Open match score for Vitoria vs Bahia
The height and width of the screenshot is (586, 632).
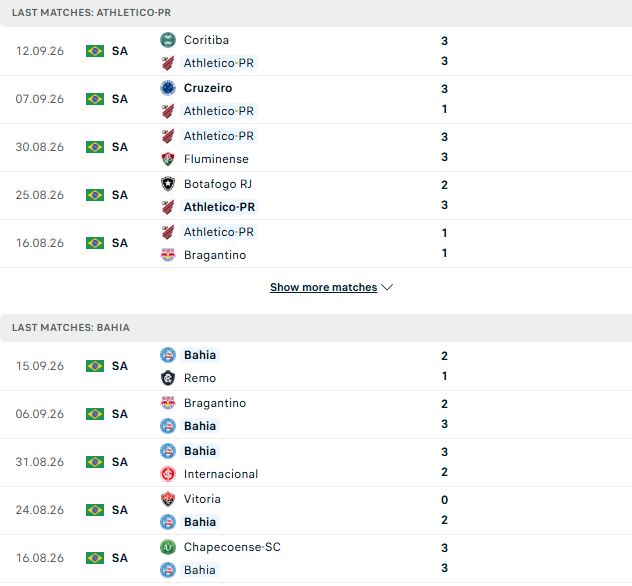click(x=444, y=510)
